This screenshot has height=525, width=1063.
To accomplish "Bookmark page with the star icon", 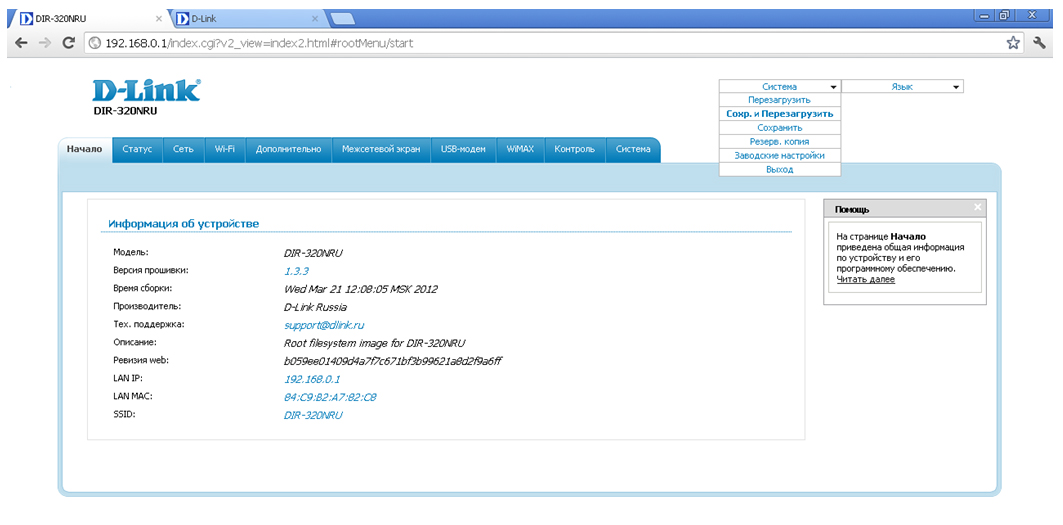I will (1013, 43).
